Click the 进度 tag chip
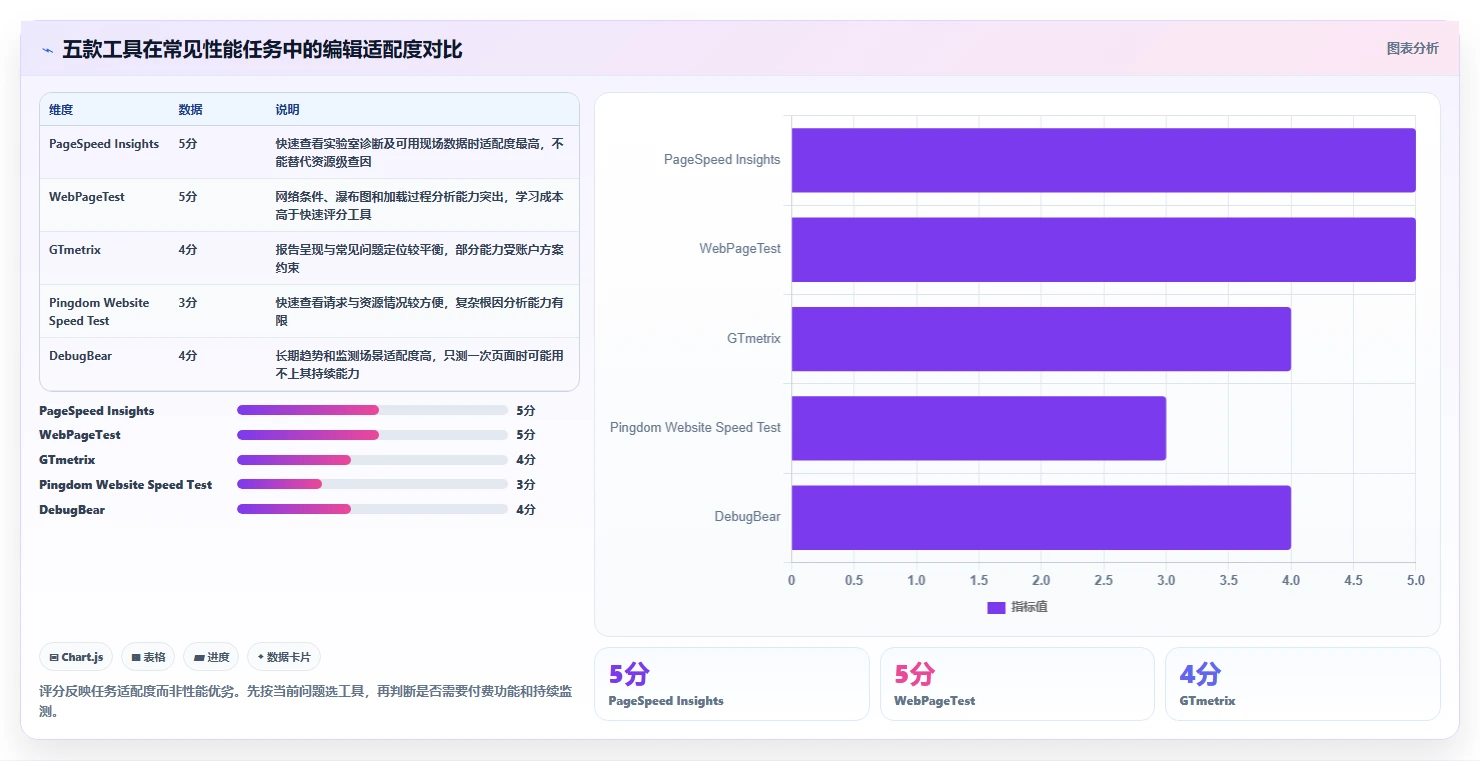The width and height of the screenshot is (1480, 761). [211, 657]
